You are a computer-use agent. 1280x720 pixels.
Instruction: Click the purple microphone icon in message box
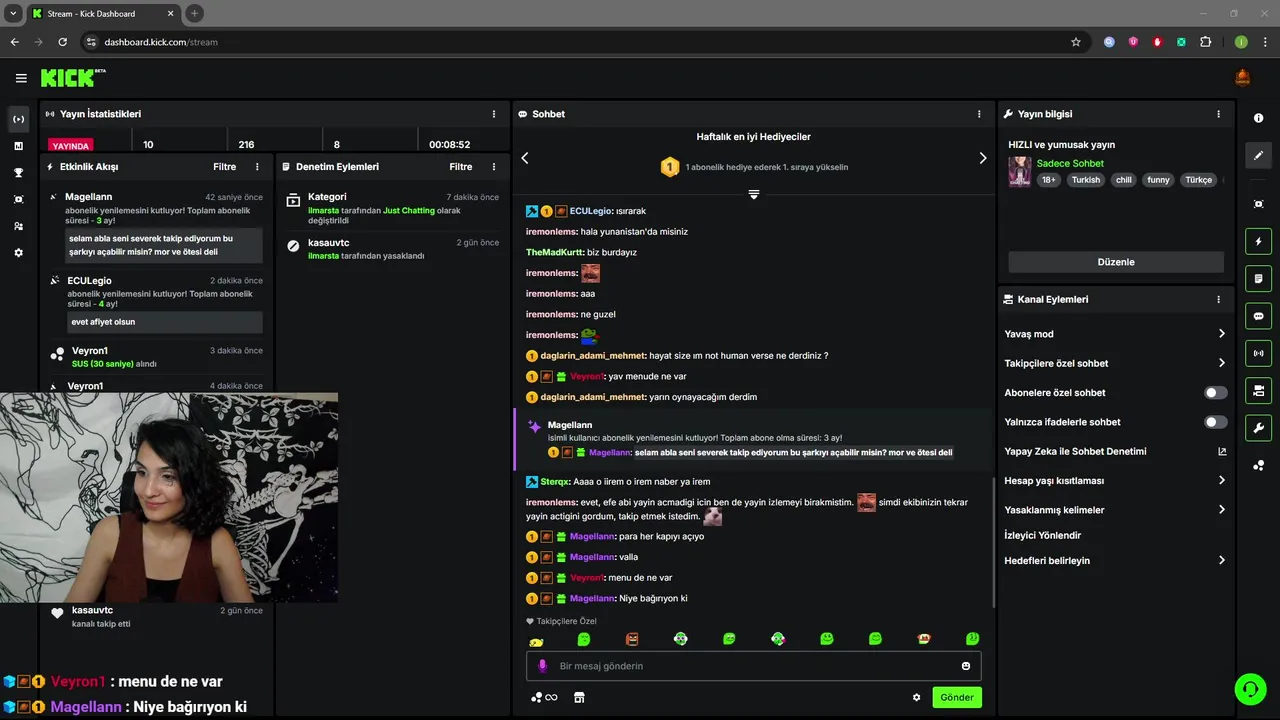click(x=543, y=666)
